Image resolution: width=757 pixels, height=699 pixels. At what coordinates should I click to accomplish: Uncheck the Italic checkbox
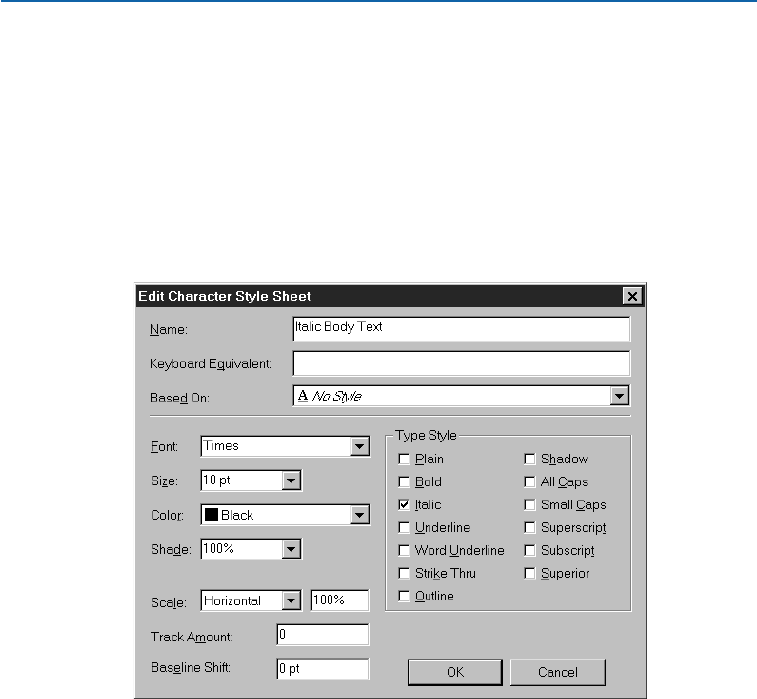pos(404,504)
